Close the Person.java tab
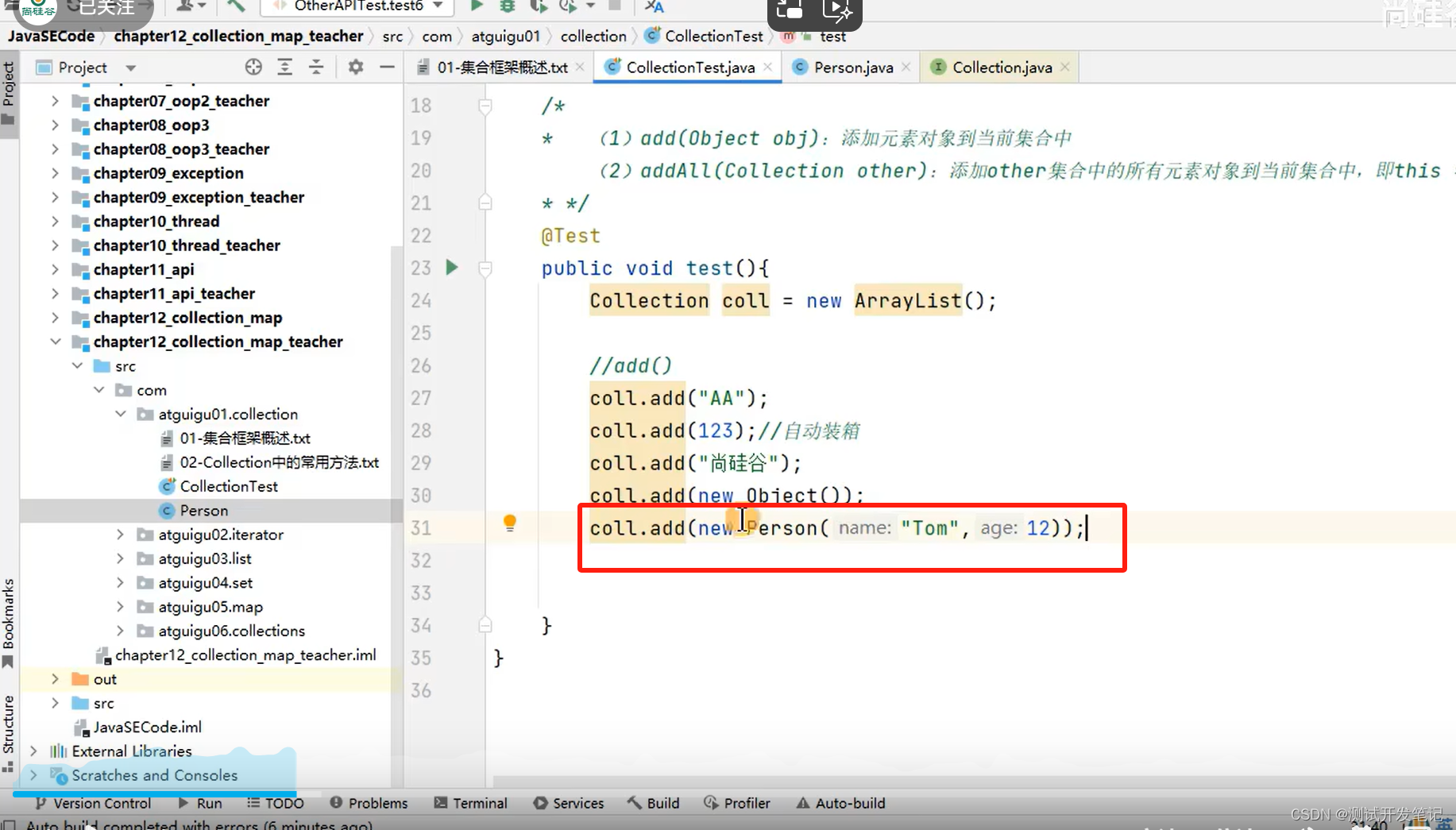This screenshot has height=830, width=1456. [x=906, y=68]
